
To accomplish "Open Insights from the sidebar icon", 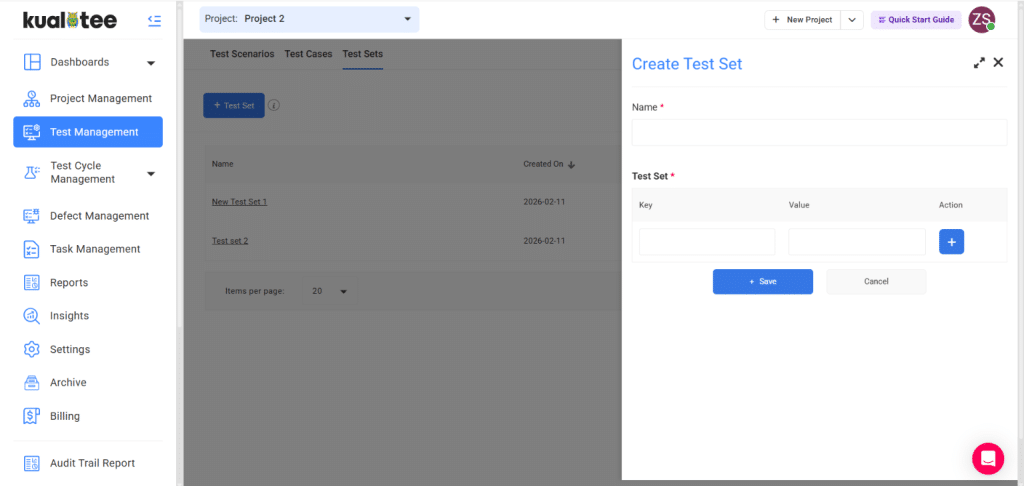I will click(32, 316).
